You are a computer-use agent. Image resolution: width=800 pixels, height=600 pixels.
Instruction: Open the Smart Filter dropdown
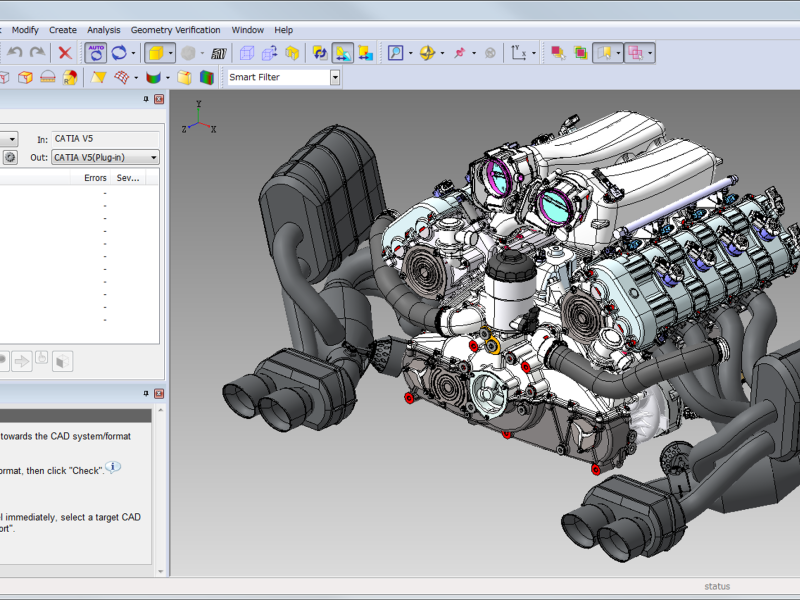pyautogui.click(x=335, y=77)
